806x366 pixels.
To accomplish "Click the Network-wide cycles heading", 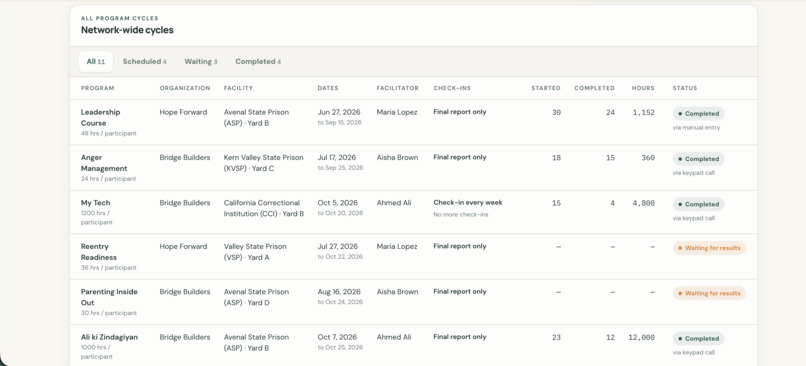I will coord(127,30).
